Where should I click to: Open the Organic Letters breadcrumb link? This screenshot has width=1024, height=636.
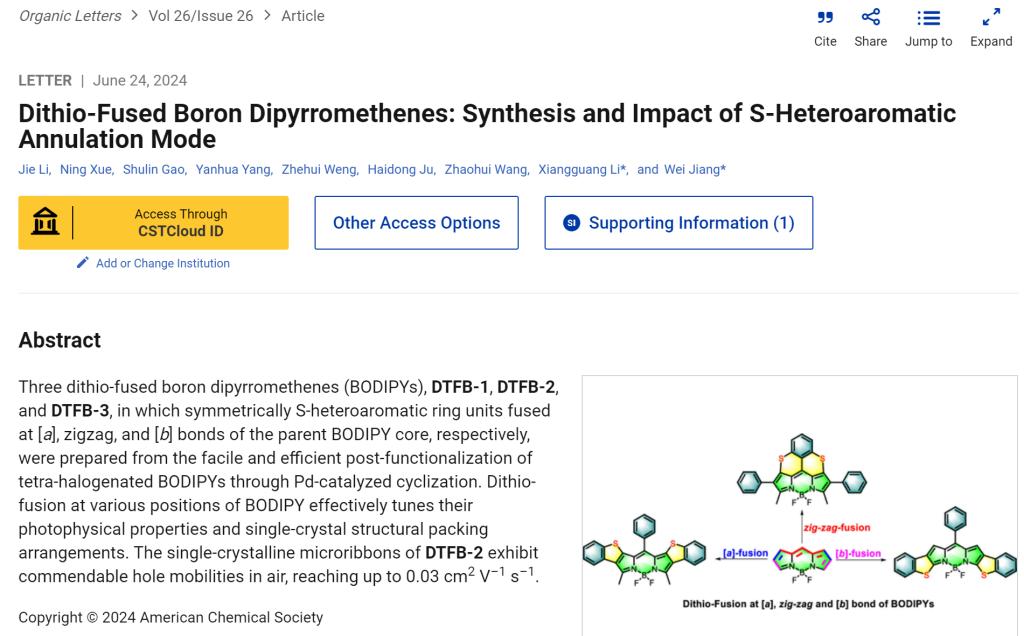pos(70,16)
